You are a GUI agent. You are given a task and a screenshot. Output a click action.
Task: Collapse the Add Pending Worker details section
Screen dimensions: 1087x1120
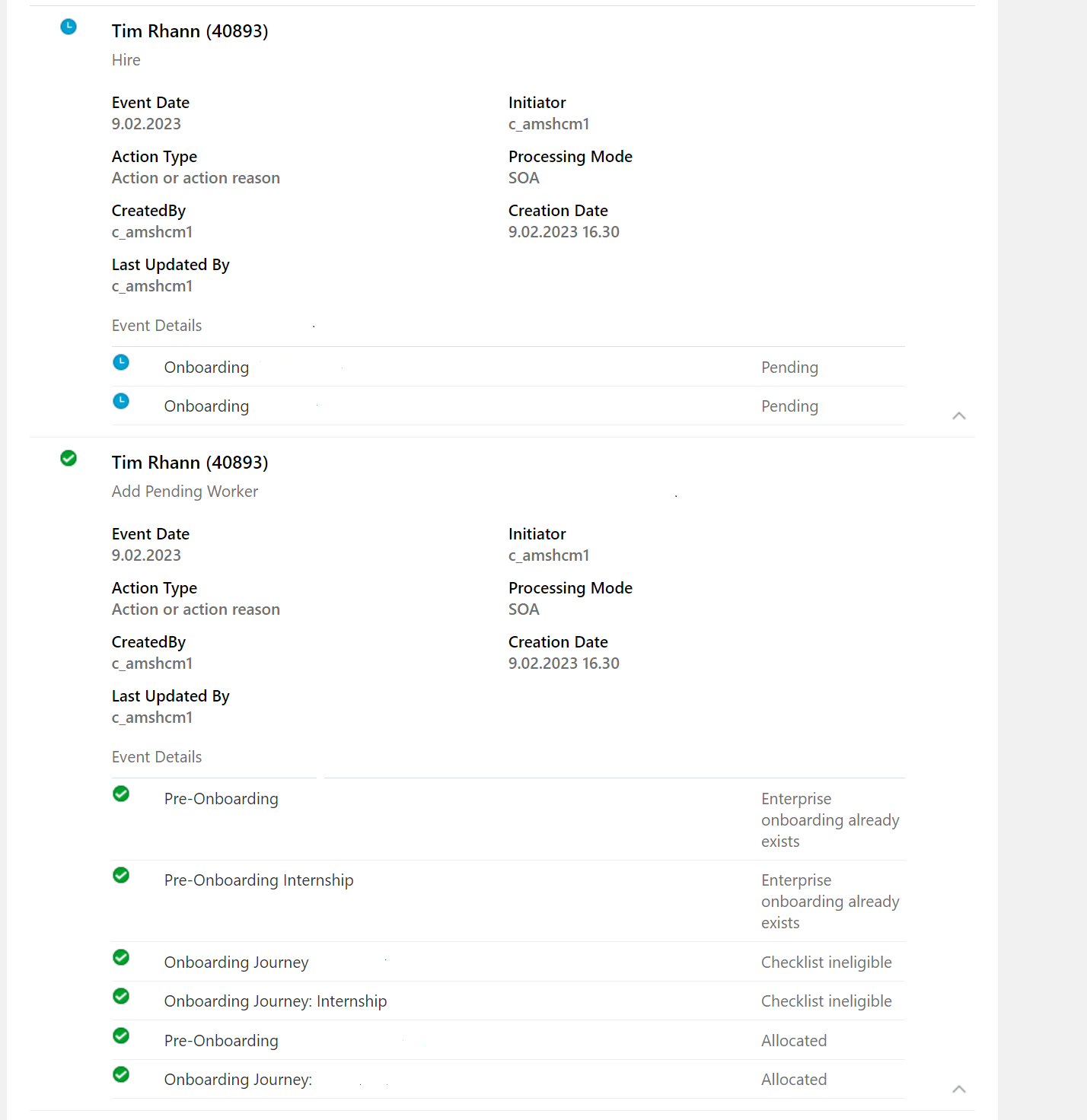(x=959, y=1089)
